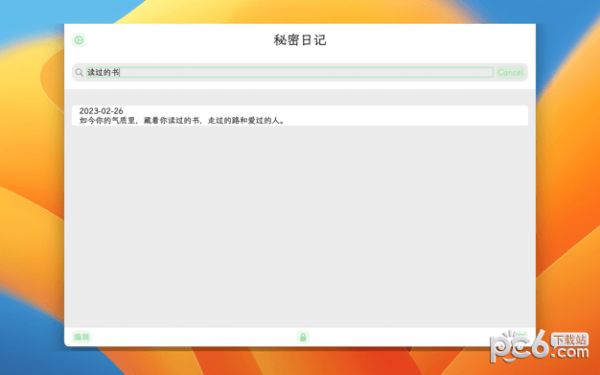Click the search field containing 读过的书
This screenshot has height=375, width=600.
[290, 72]
